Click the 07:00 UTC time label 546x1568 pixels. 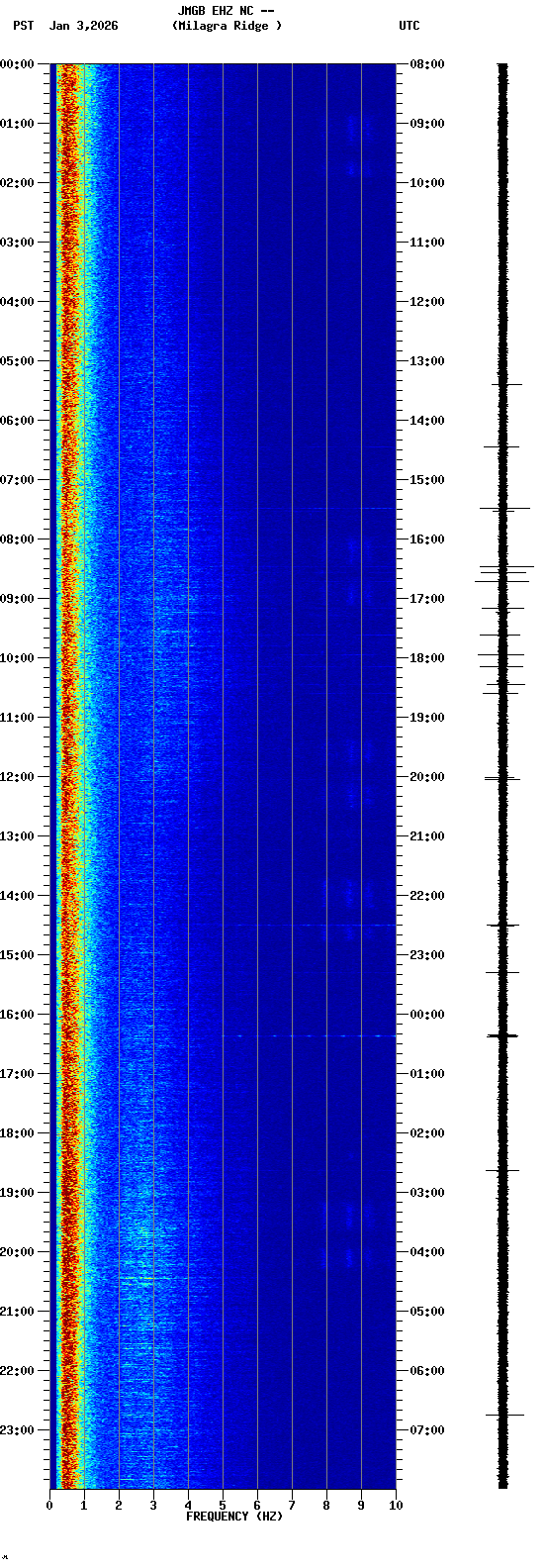click(427, 1430)
